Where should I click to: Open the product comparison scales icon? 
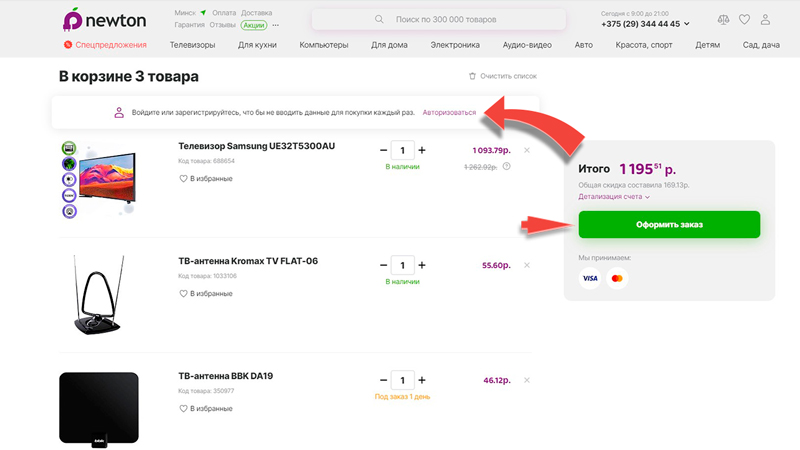[x=723, y=20]
